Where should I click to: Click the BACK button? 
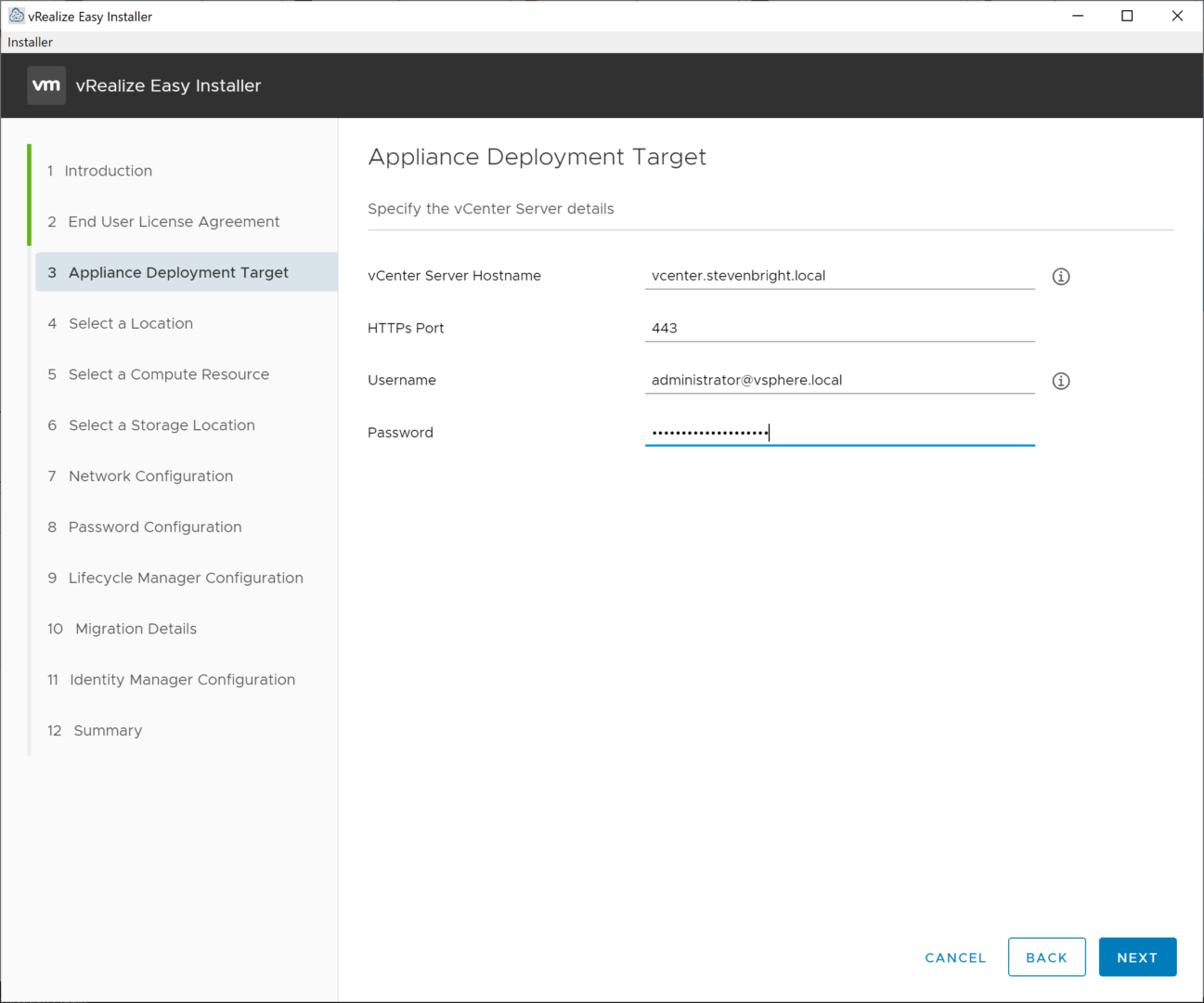[1046, 957]
